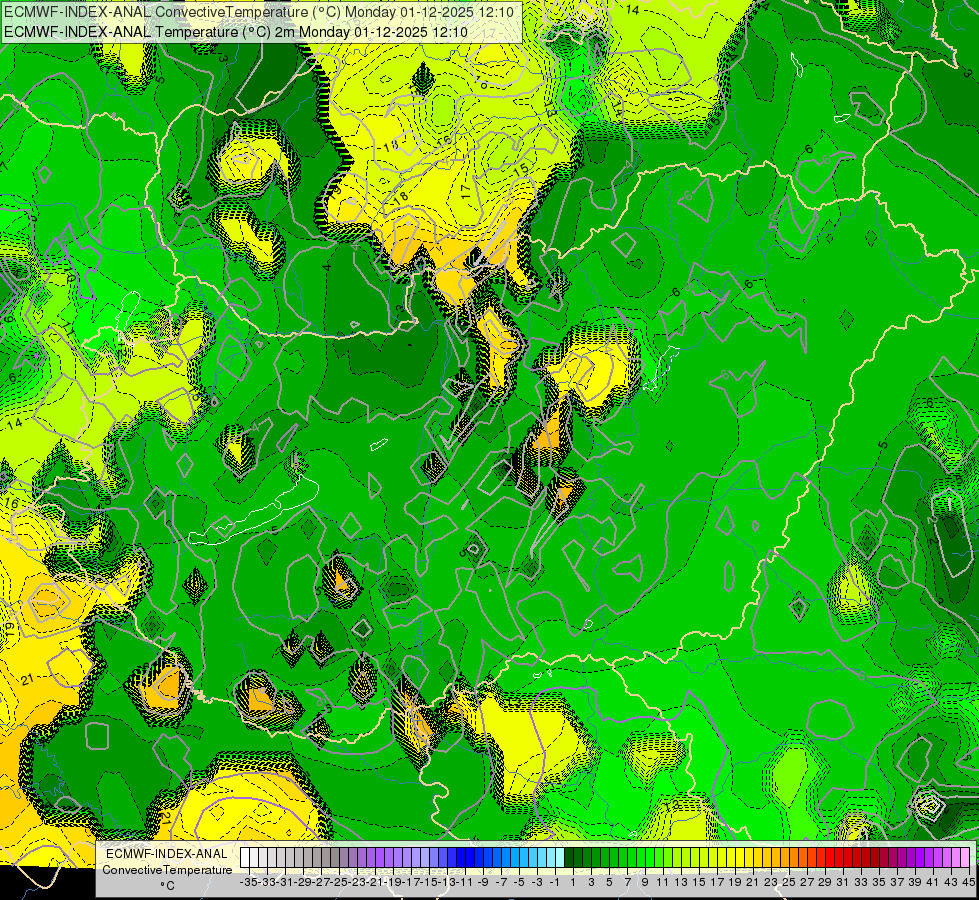Click the Temperature 2m title line
The width and height of the screenshot is (979, 900).
click(235, 32)
